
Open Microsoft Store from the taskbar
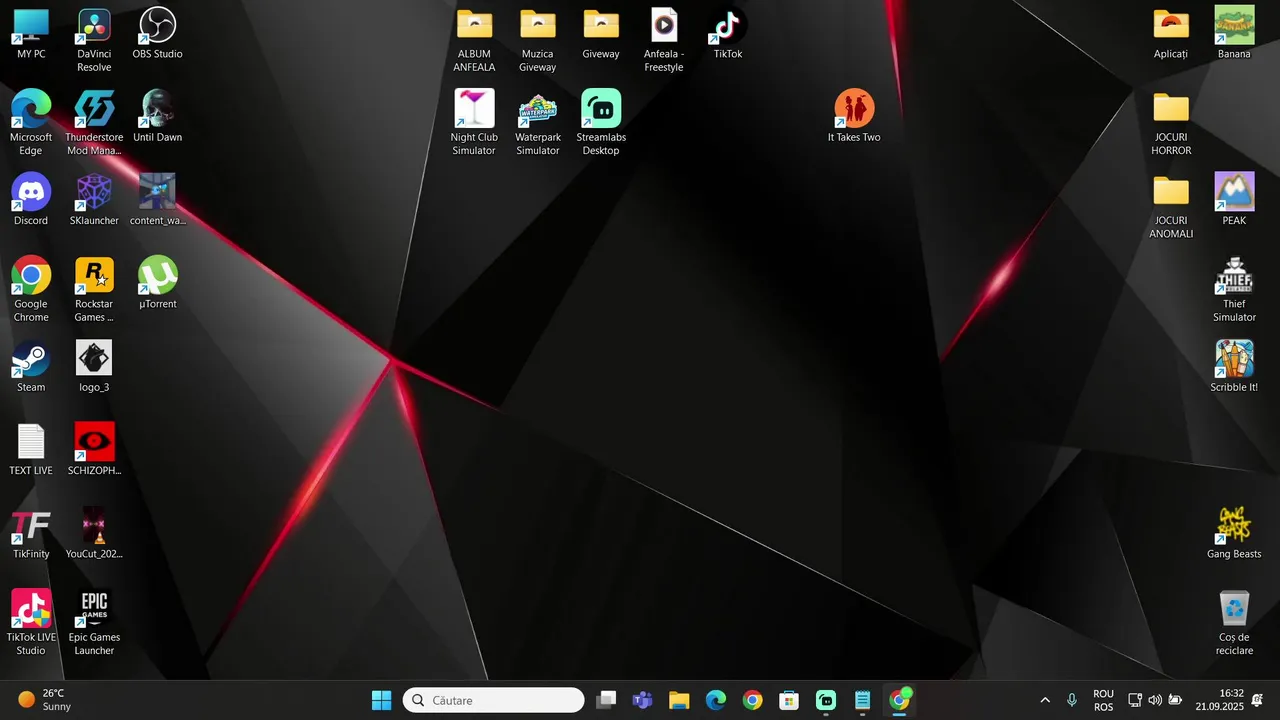789,700
